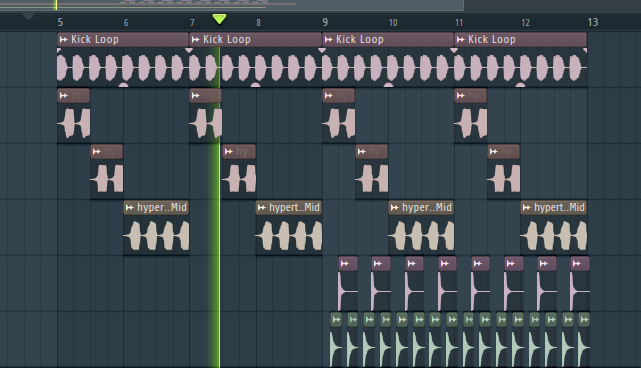Select the Kick Loop waveform starting at bar 5
641x368 pixels.
point(123,67)
